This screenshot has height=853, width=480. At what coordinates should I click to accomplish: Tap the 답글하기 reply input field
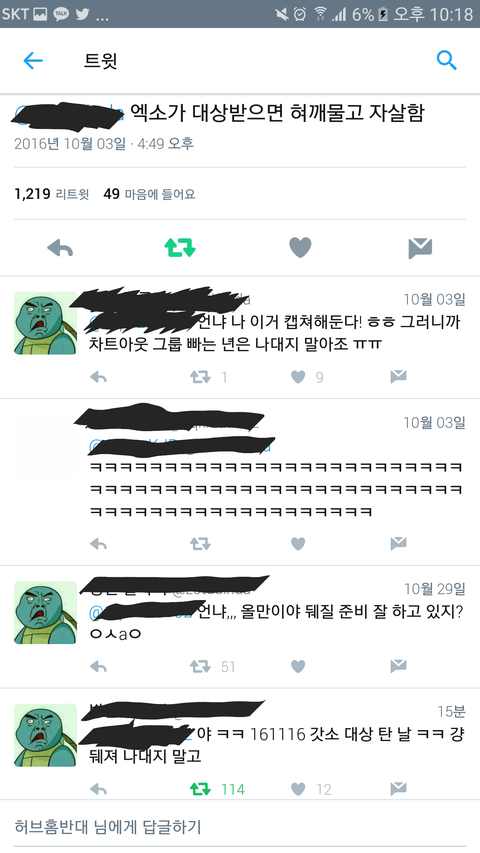[x=240, y=827]
